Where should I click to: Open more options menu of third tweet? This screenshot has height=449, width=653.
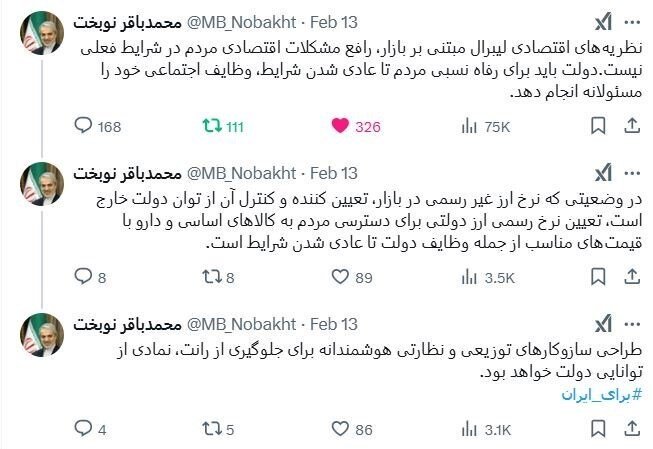pos(631,324)
